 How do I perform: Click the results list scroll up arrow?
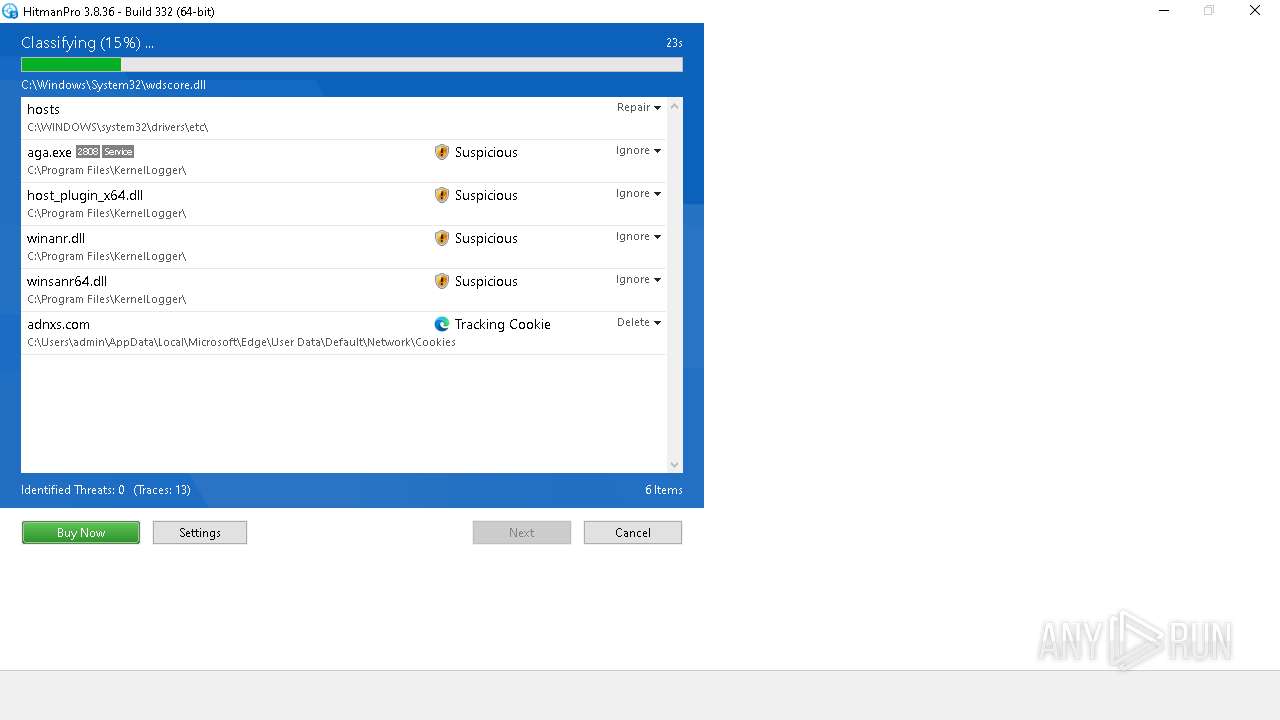click(674, 106)
